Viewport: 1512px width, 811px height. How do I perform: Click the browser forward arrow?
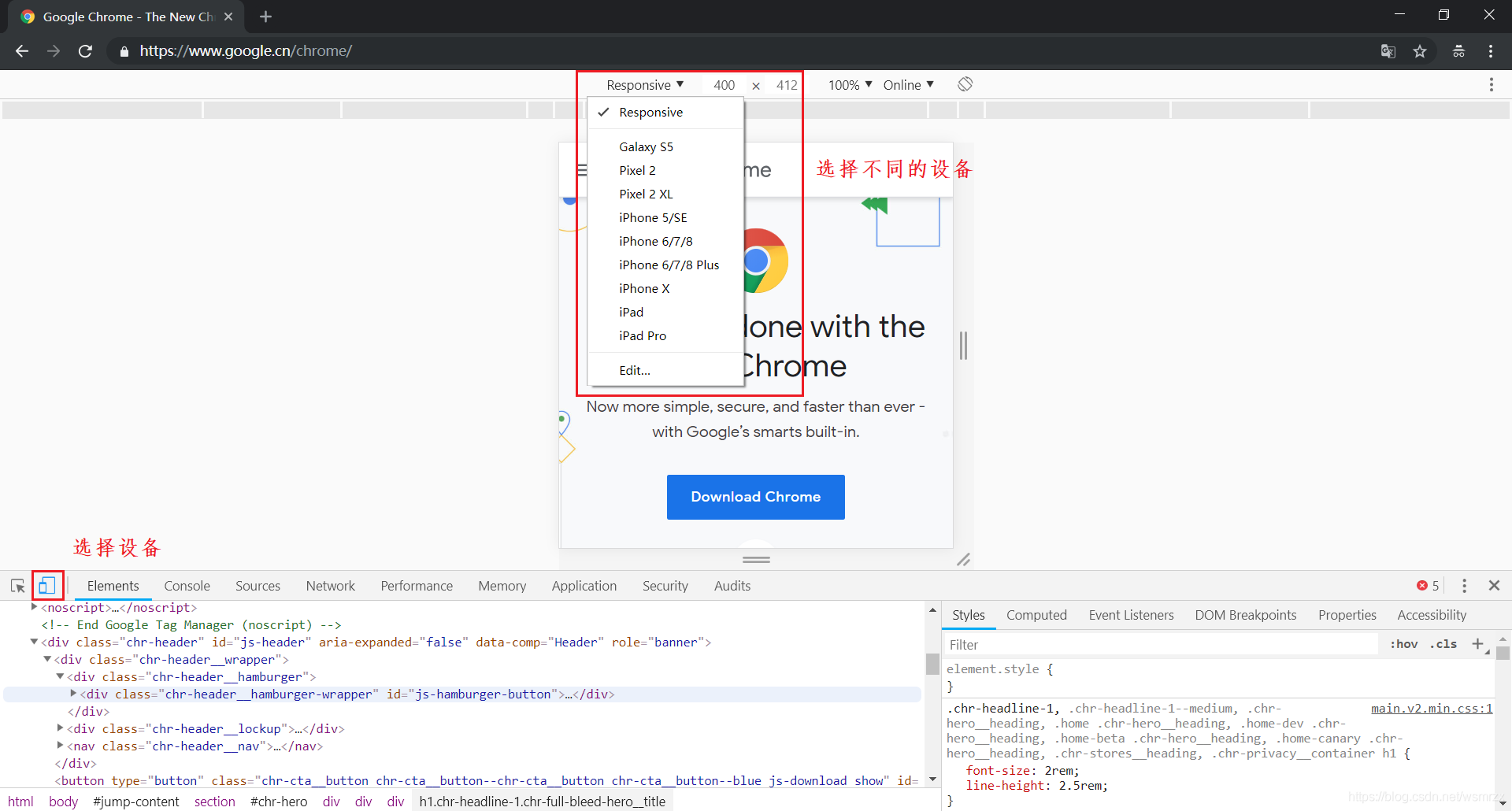(54, 51)
